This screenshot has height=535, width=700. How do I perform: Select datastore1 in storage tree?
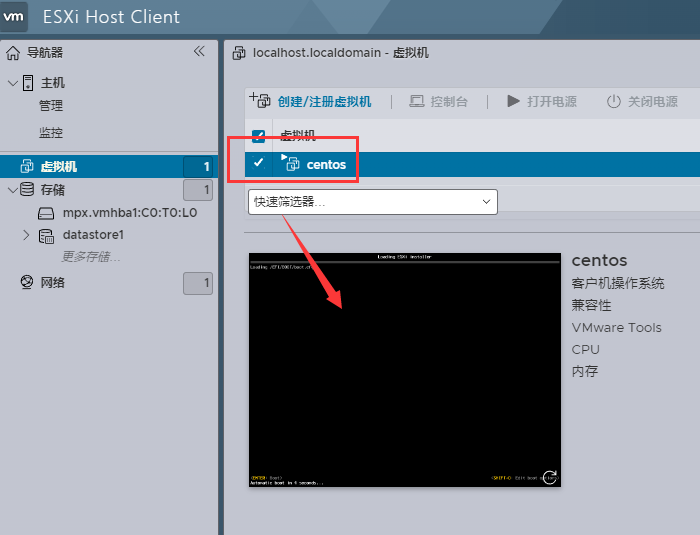93,235
